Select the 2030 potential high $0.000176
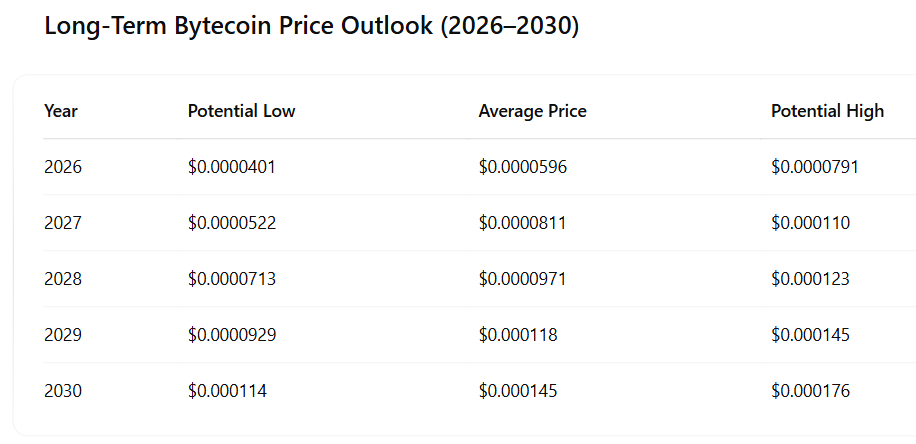The image size is (916, 444). coord(810,391)
